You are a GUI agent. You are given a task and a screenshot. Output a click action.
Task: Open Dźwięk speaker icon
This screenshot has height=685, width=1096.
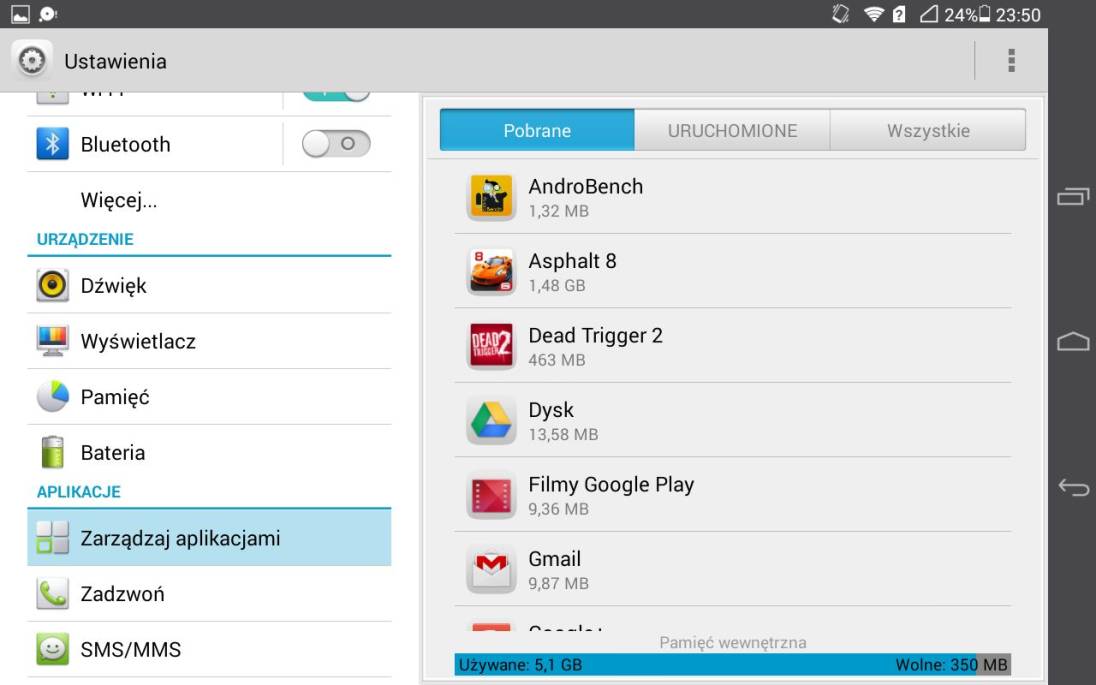point(52,285)
